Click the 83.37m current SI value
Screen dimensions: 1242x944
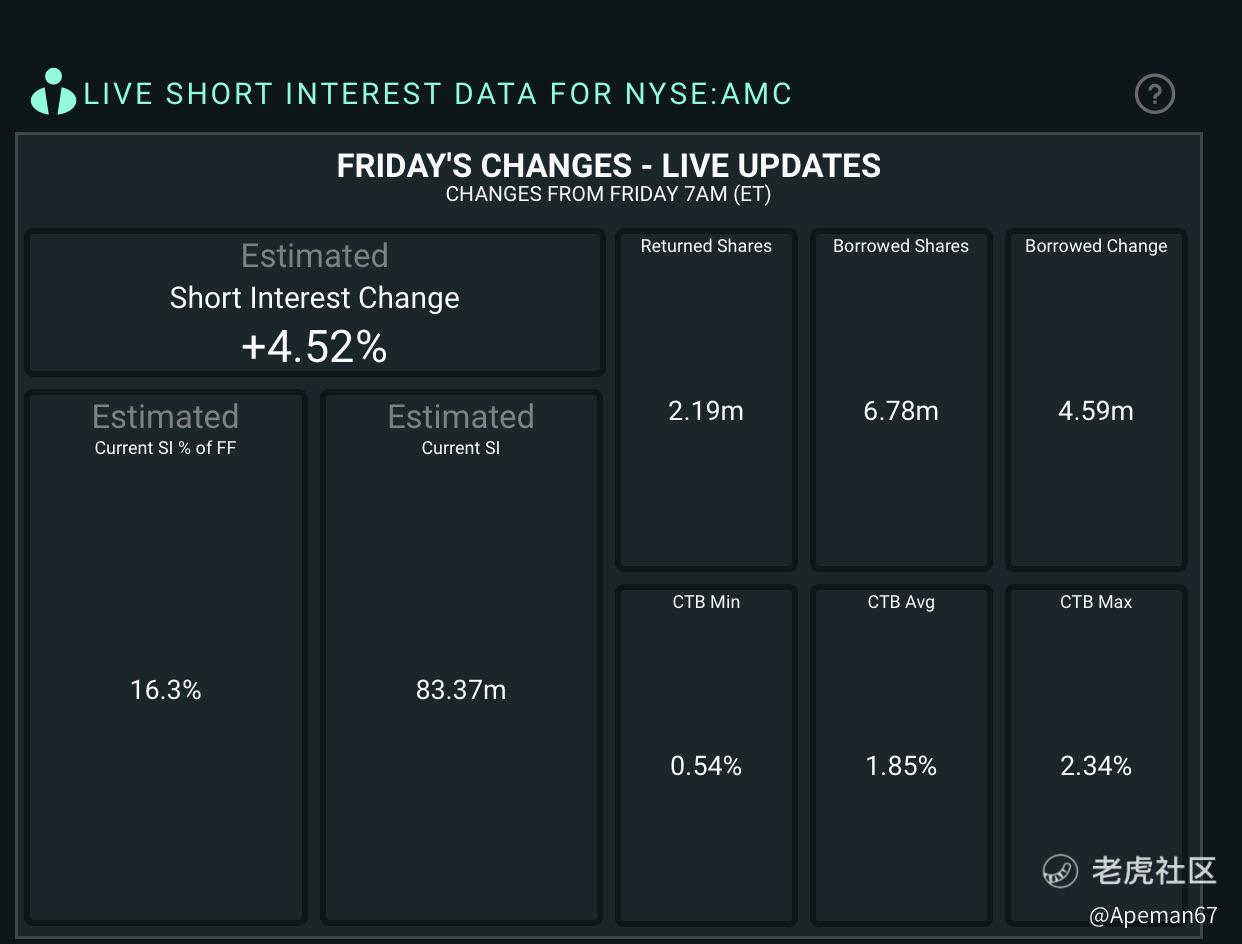pos(461,690)
